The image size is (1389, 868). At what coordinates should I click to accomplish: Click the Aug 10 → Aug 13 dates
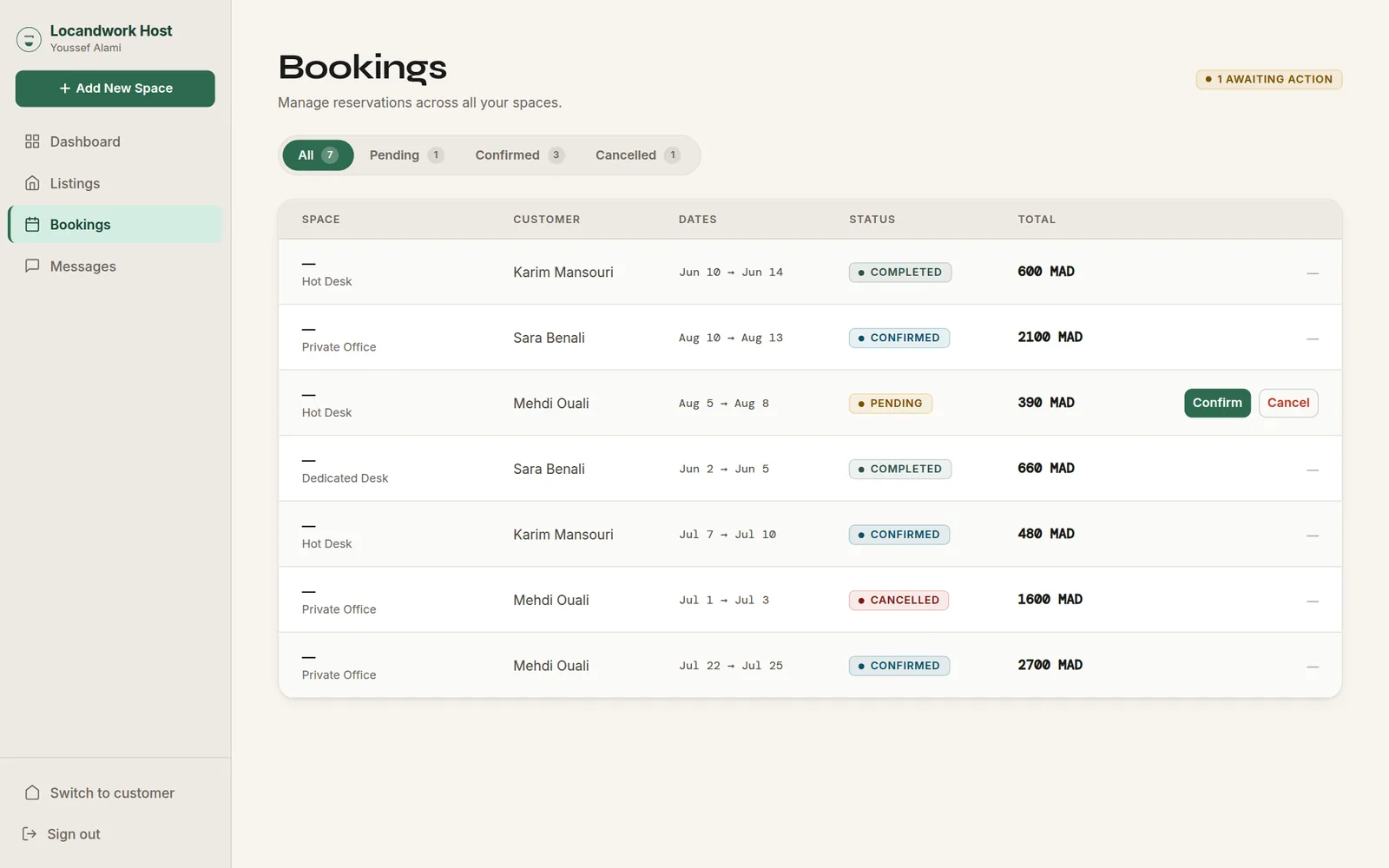coord(731,338)
